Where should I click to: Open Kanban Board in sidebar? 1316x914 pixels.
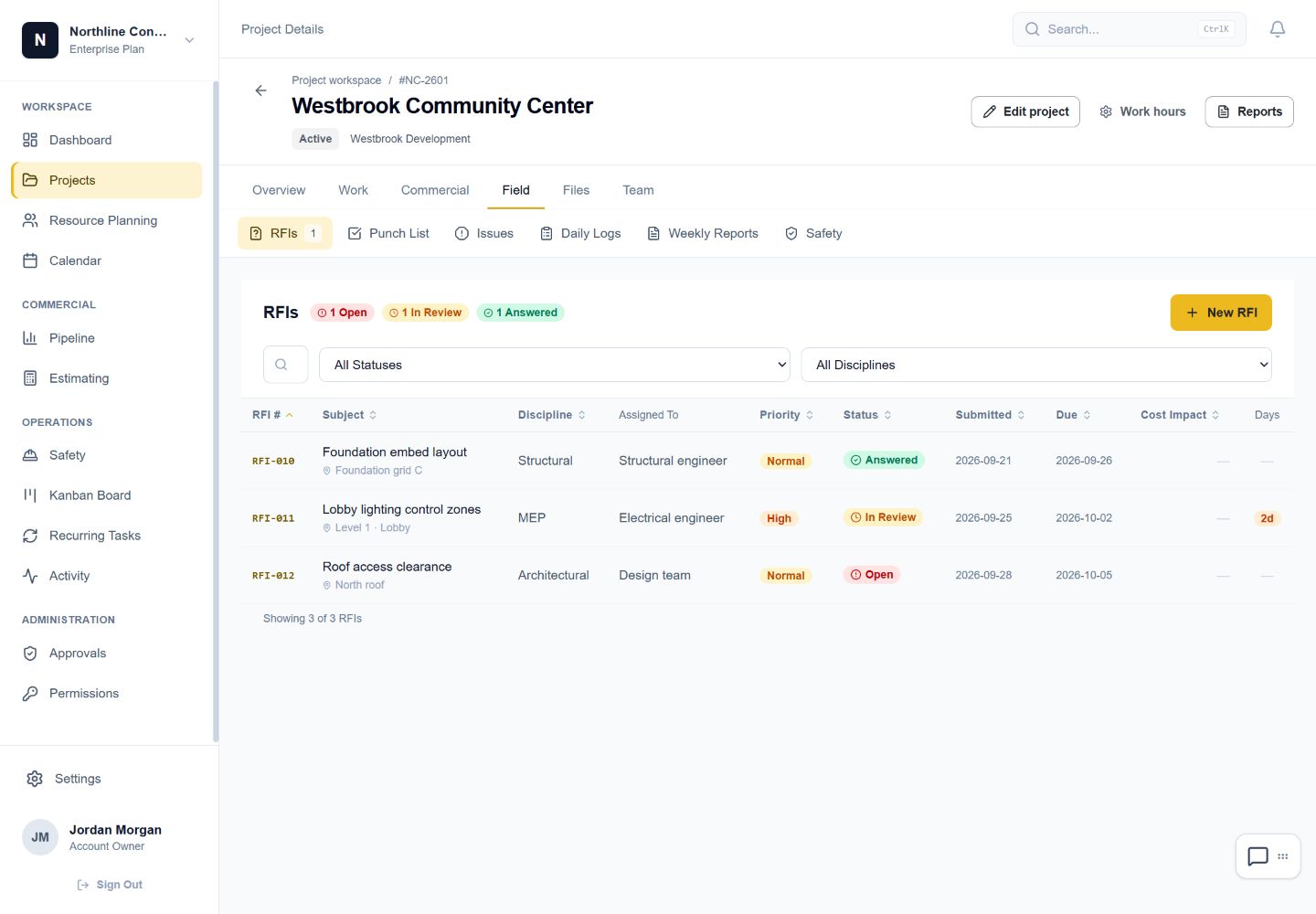(x=106, y=495)
